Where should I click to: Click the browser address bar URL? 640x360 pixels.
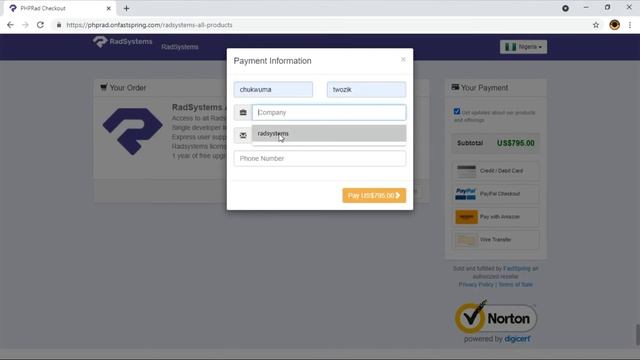click(x=149, y=25)
